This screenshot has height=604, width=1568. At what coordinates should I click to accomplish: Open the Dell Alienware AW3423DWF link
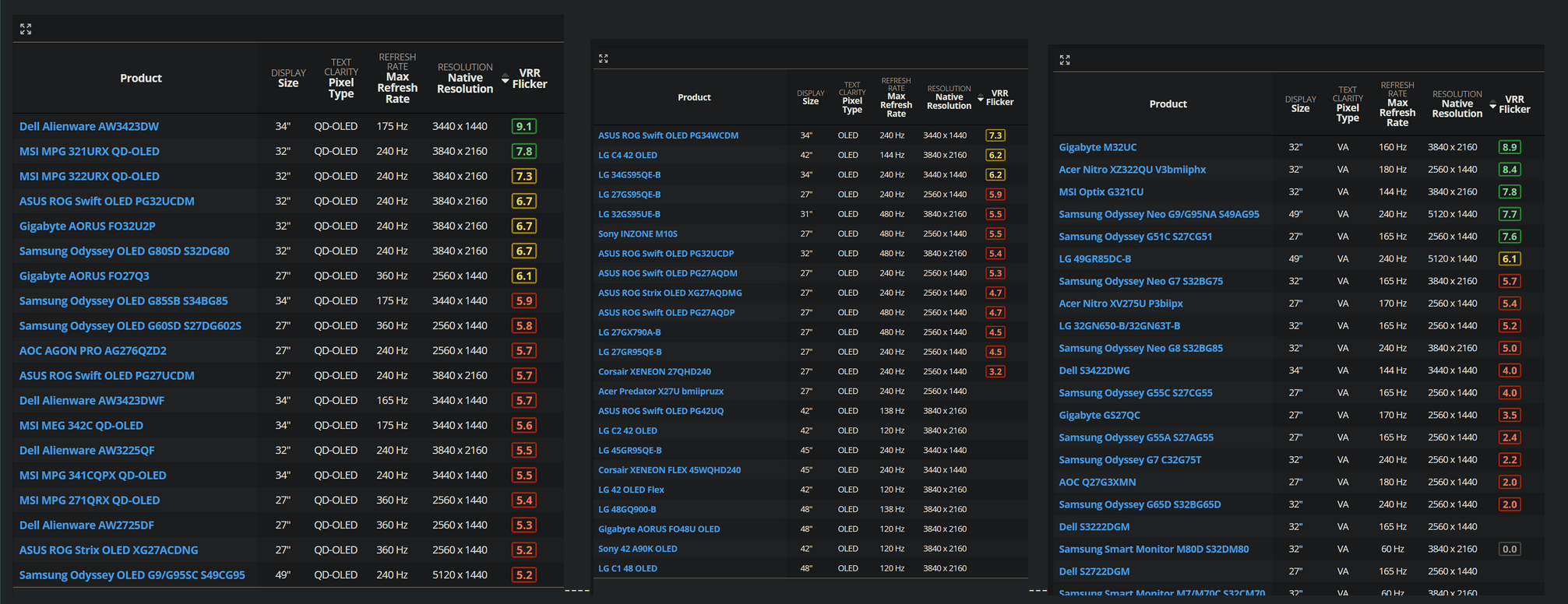click(x=92, y=400)
